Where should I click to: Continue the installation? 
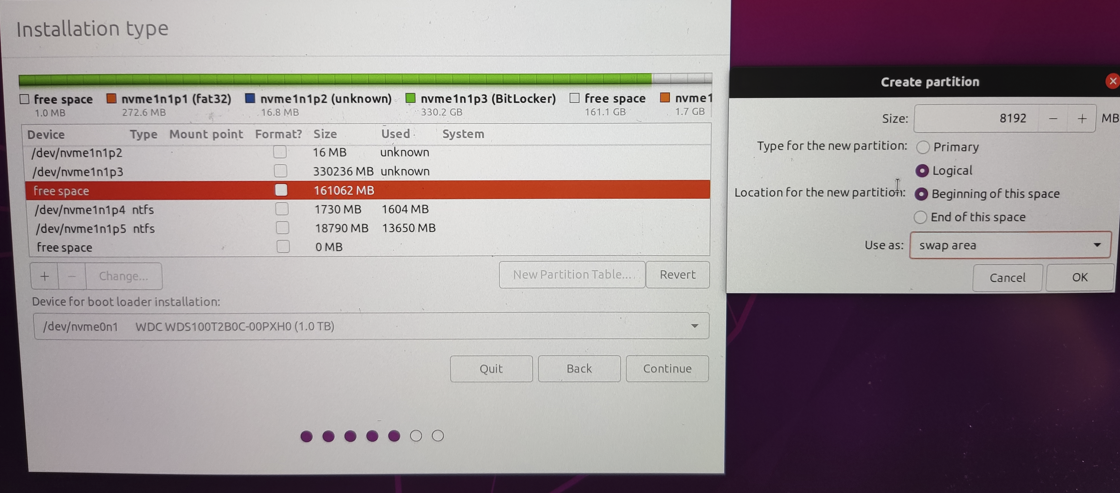point(667,369)
